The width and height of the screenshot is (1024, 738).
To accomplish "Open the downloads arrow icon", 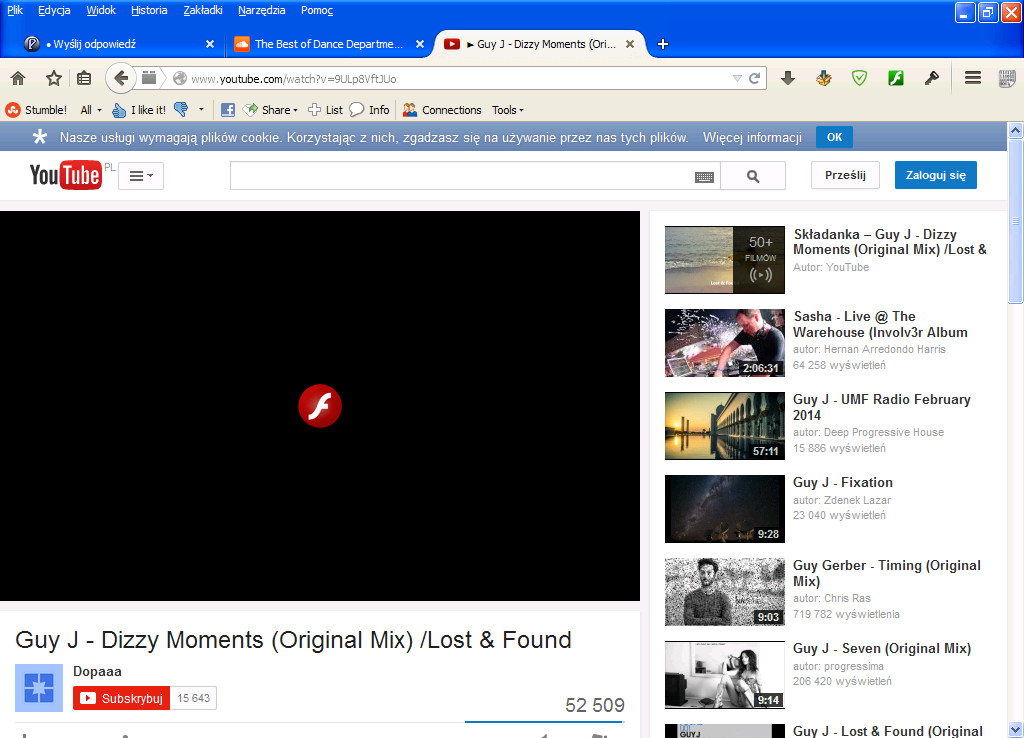I will (x=788, y=78).
